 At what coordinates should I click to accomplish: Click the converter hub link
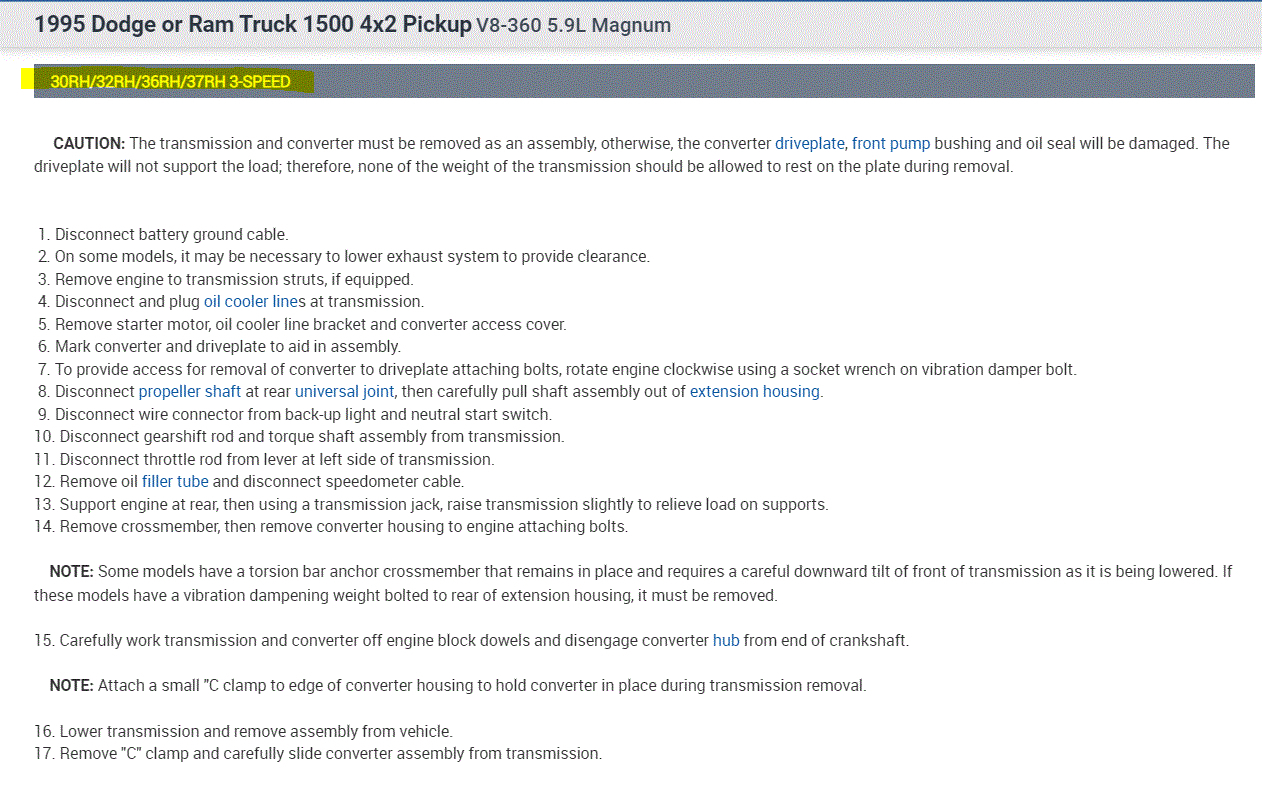pyautogui.click(x=726, y=640)
